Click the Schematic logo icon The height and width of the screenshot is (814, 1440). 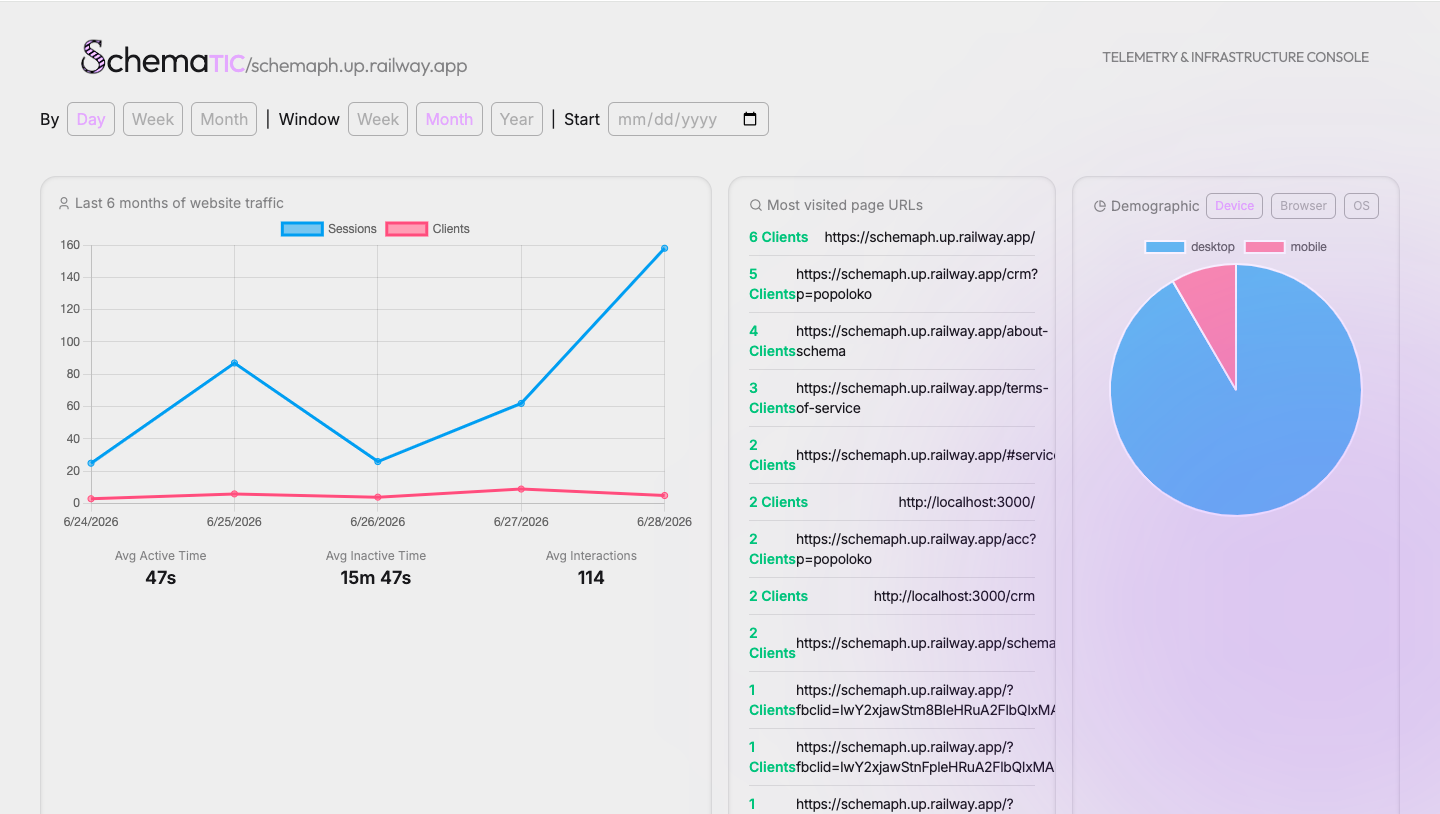(x=93, y=57)
